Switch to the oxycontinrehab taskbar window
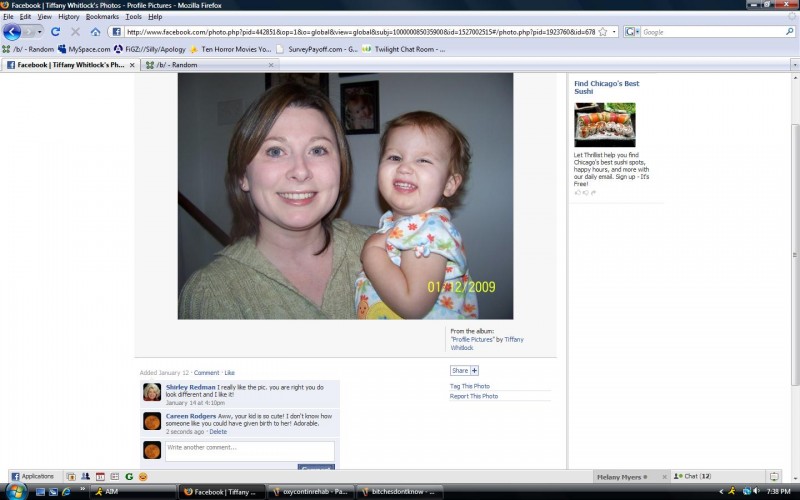This screenshot has height=500, width=800. 310,492
